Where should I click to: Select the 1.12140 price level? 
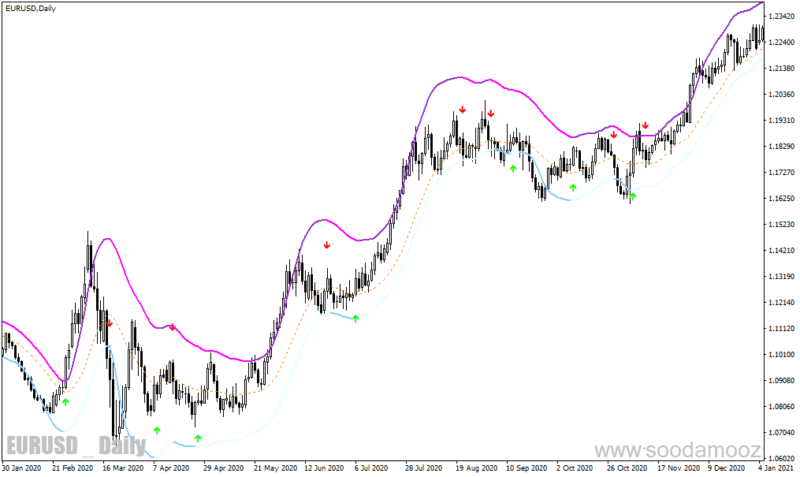[x=782, y=303]
